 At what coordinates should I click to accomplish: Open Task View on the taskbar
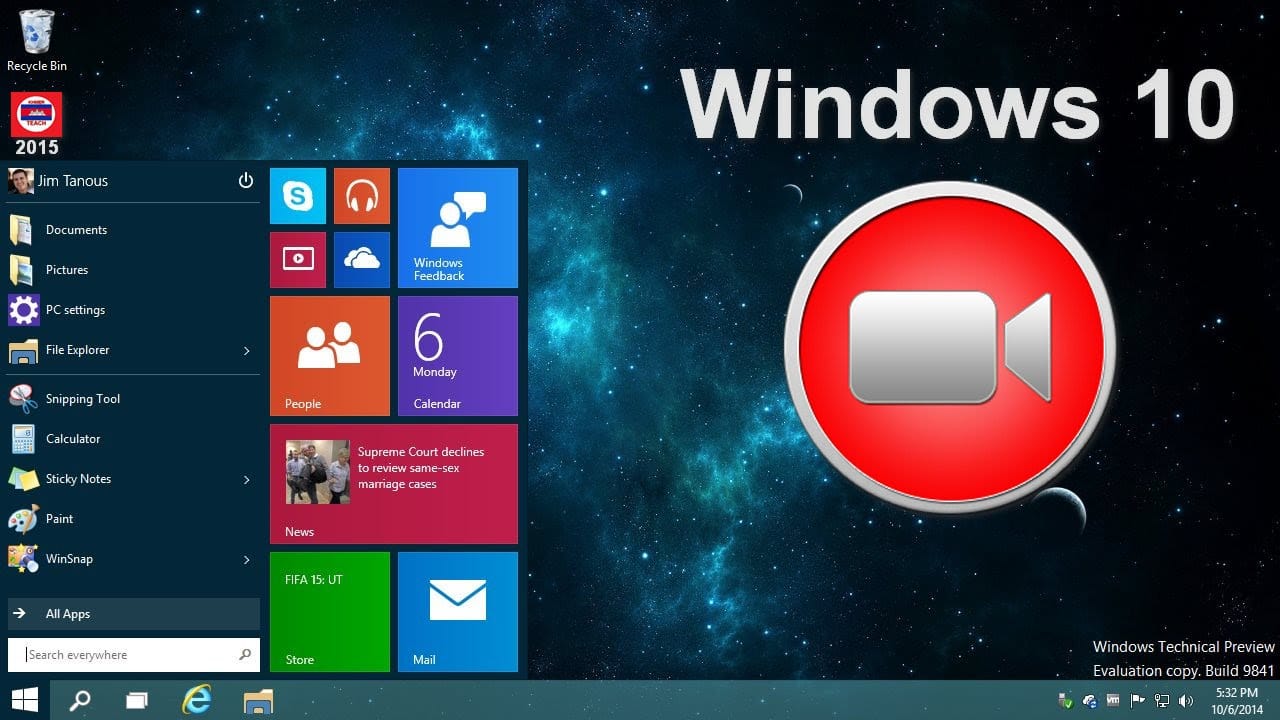click(137, 700)
